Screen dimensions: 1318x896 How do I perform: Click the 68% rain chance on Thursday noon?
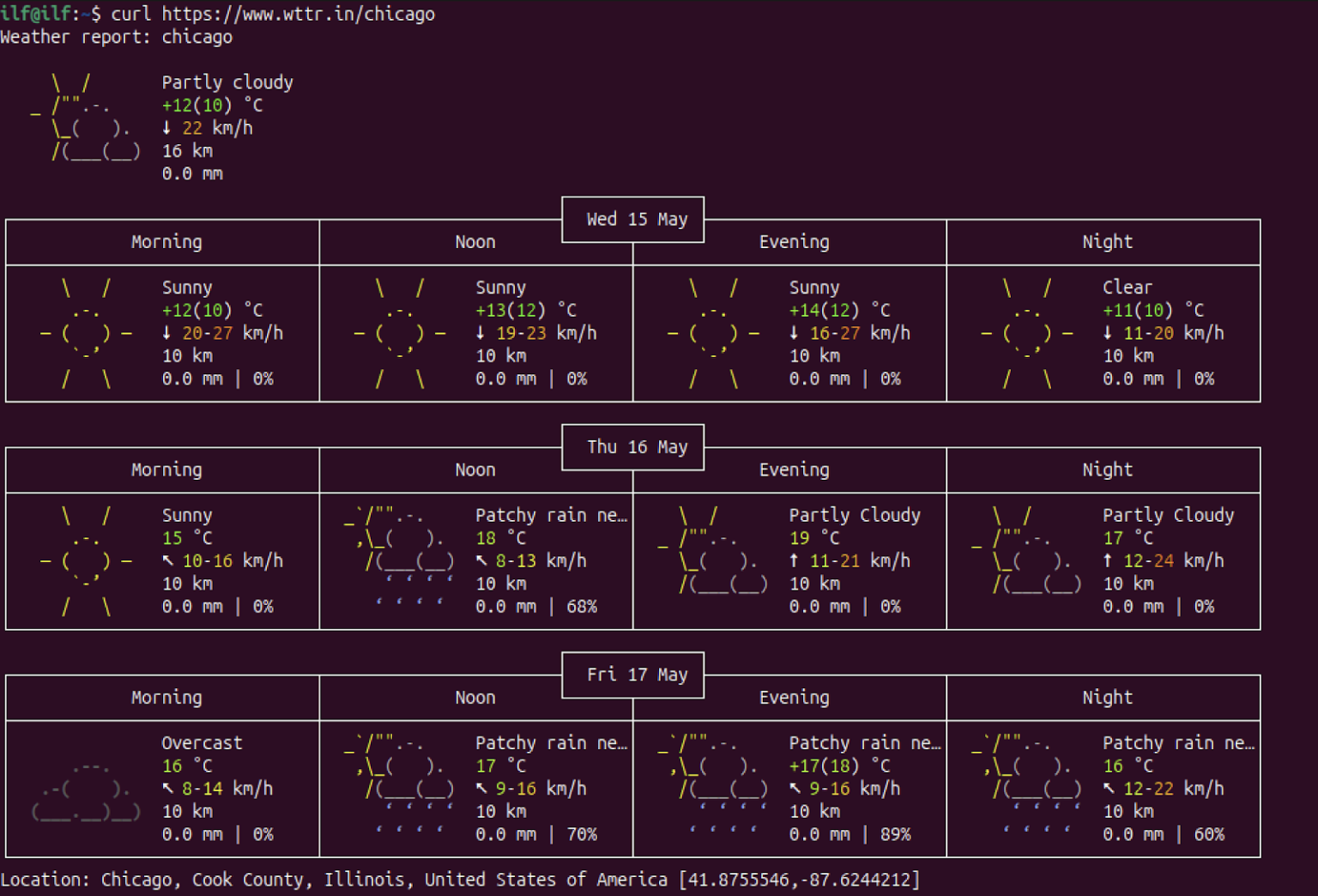click(581, 607)
